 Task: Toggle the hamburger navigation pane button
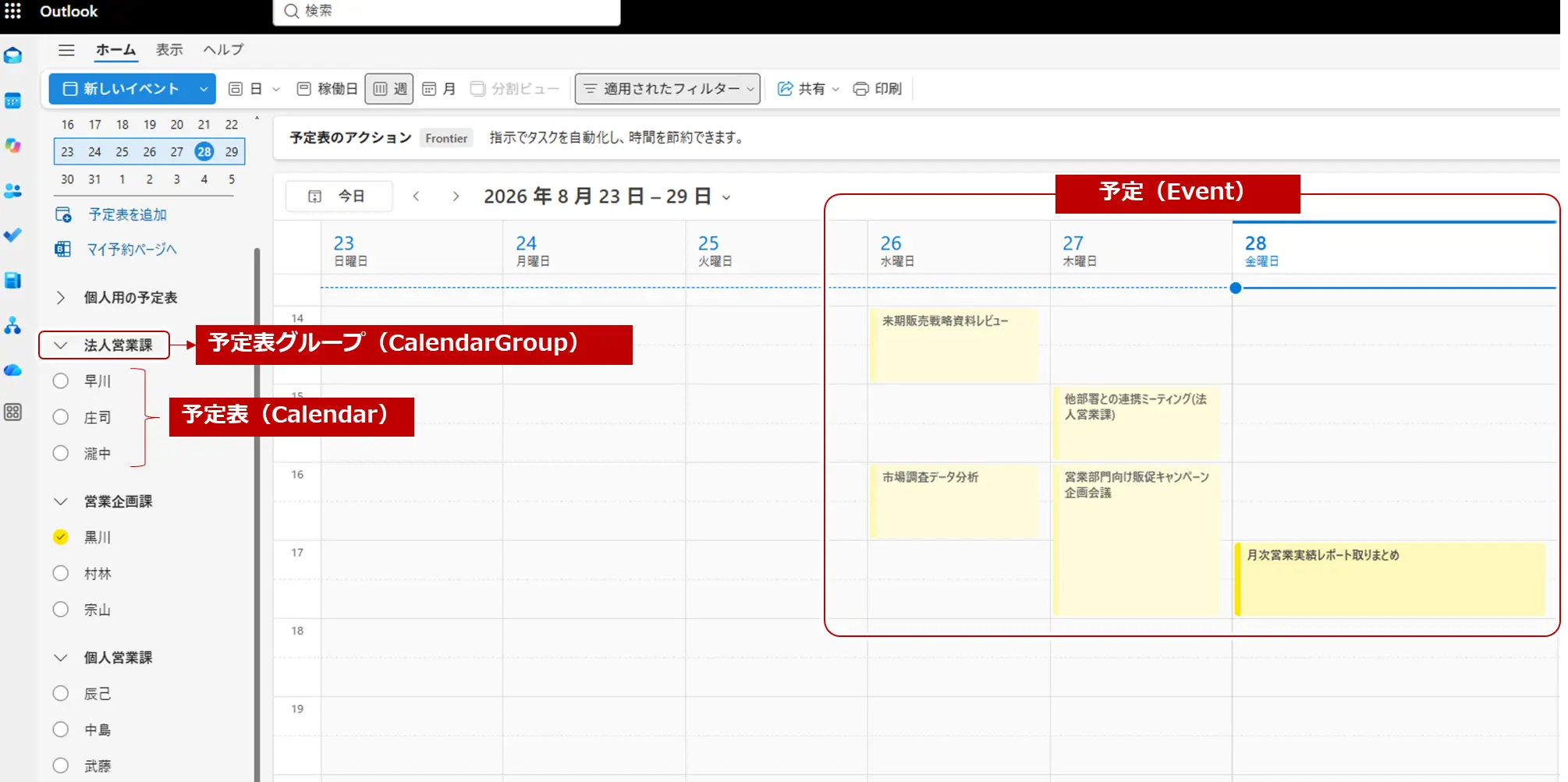(x=66, y=50)
